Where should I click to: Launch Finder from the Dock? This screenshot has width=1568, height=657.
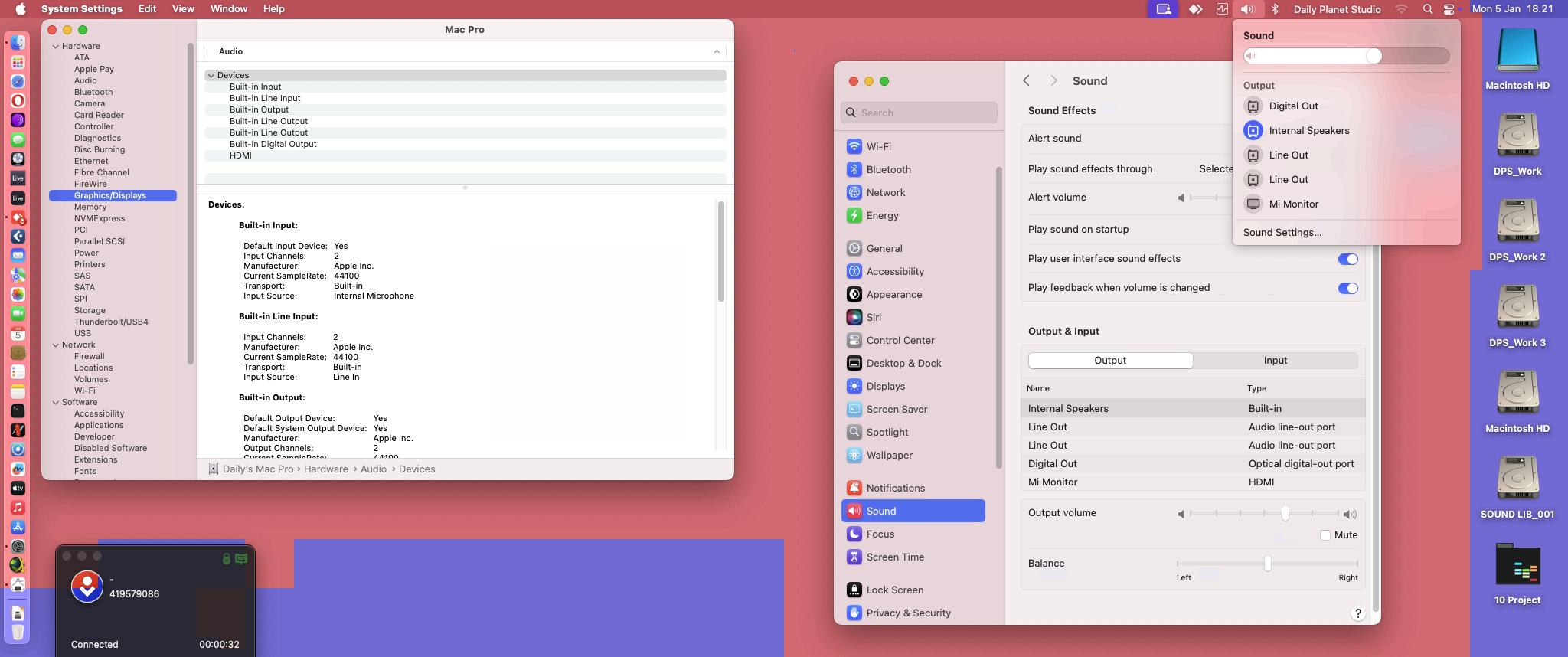coord(18,43)
